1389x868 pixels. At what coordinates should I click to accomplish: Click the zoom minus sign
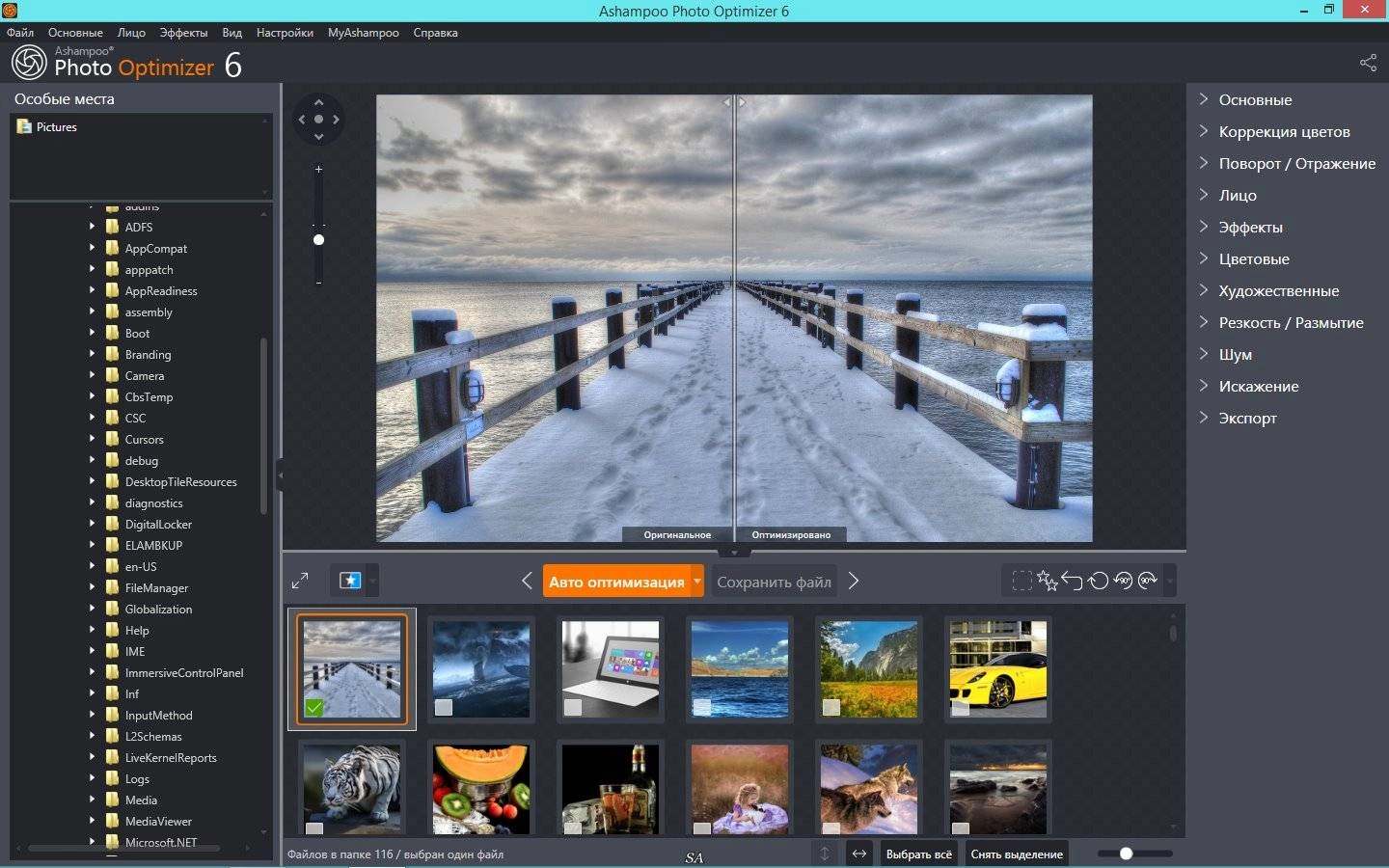[318, 283]
